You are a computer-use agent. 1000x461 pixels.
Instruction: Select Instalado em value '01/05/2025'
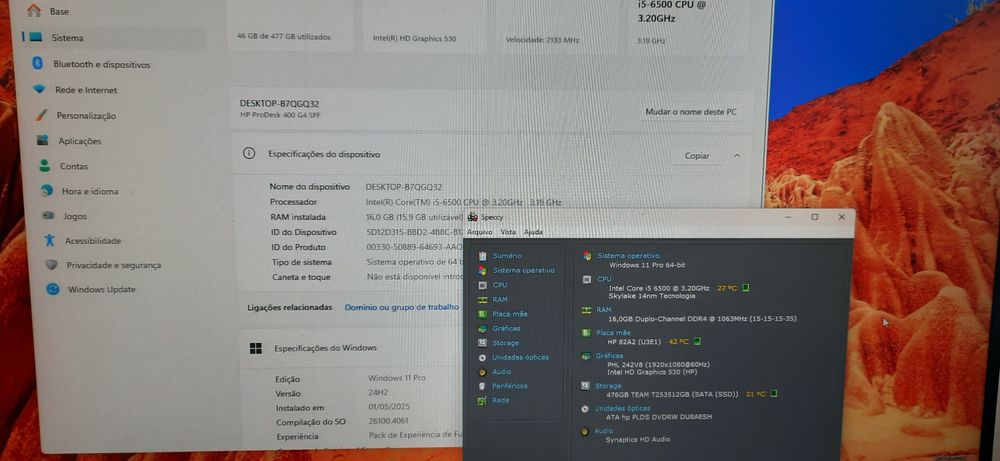(389, 407)
